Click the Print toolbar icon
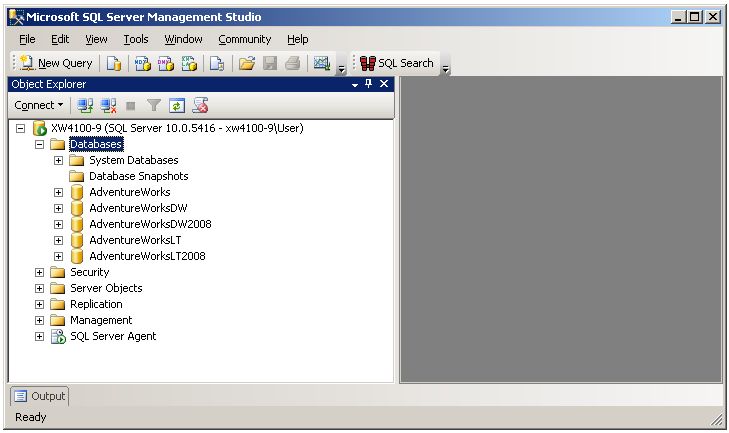The image size is (729, 433). (292, 63)
